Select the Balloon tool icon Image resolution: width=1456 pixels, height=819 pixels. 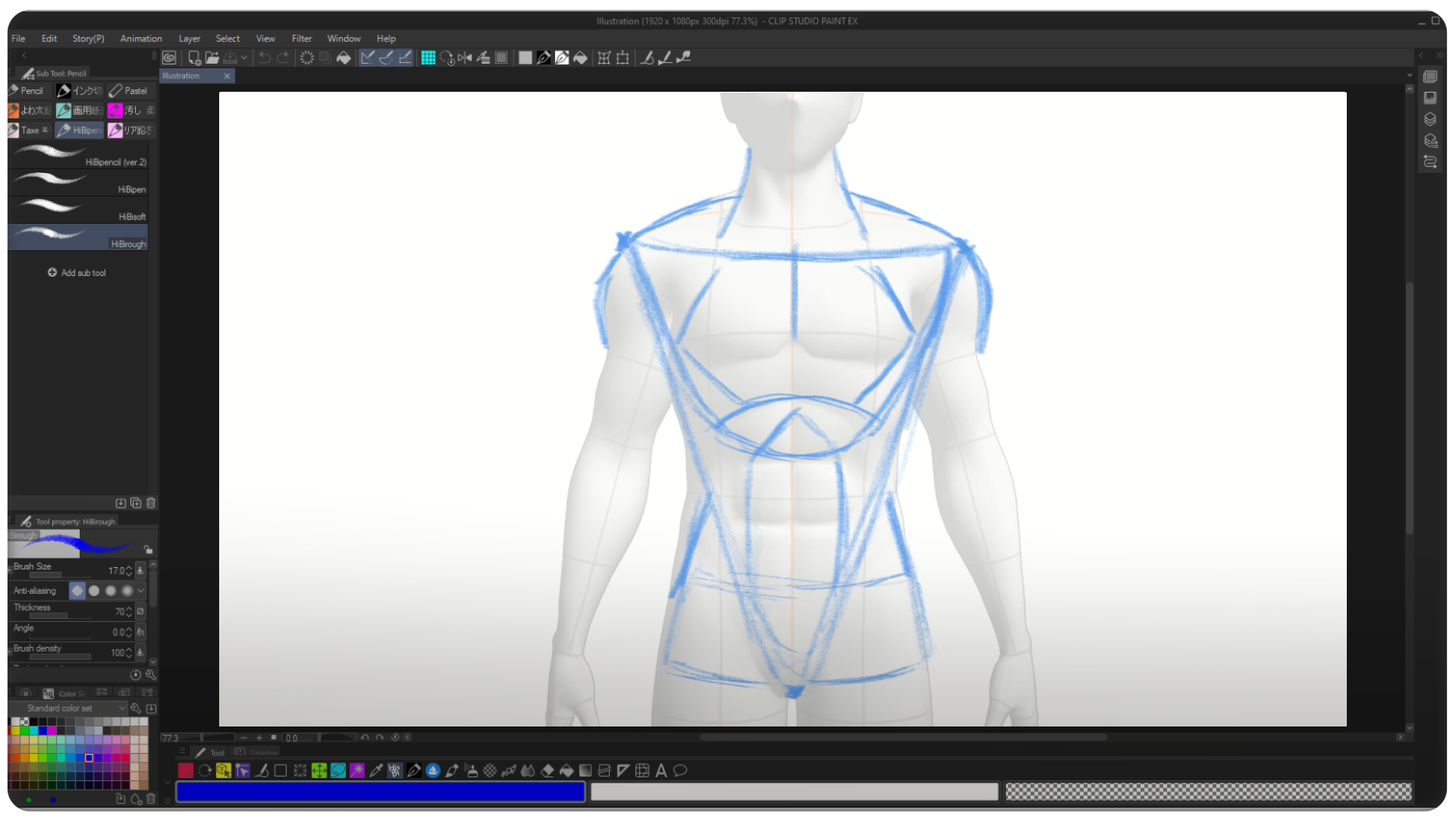point(680,770)
